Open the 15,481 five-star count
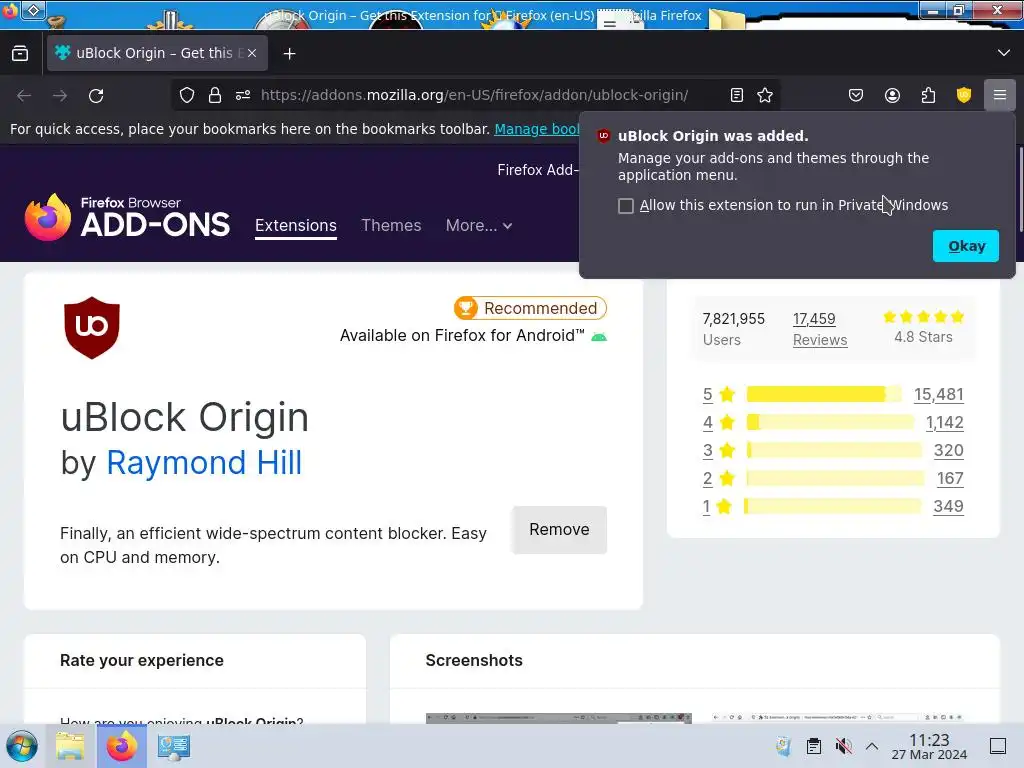Image resolution: width=1024 pixels, height=768 pixels. click(938, 394)
